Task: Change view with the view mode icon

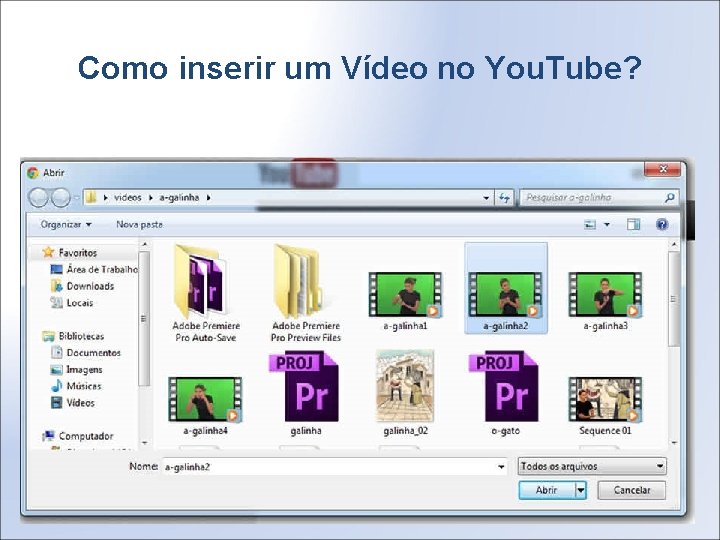Action: [x=590, y=225]
